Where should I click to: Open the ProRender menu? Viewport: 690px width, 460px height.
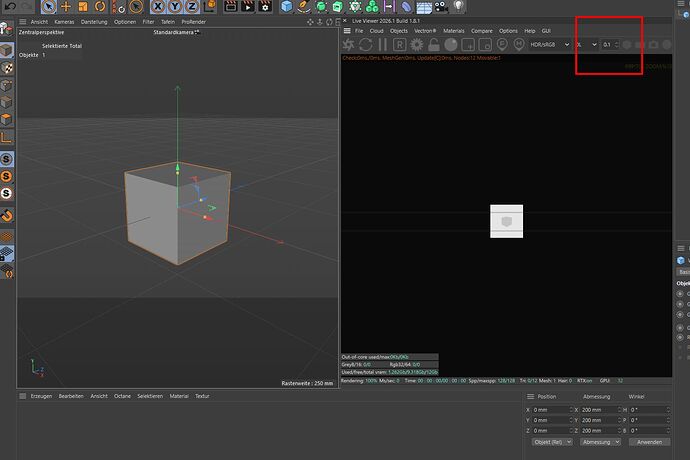(194, 22)
